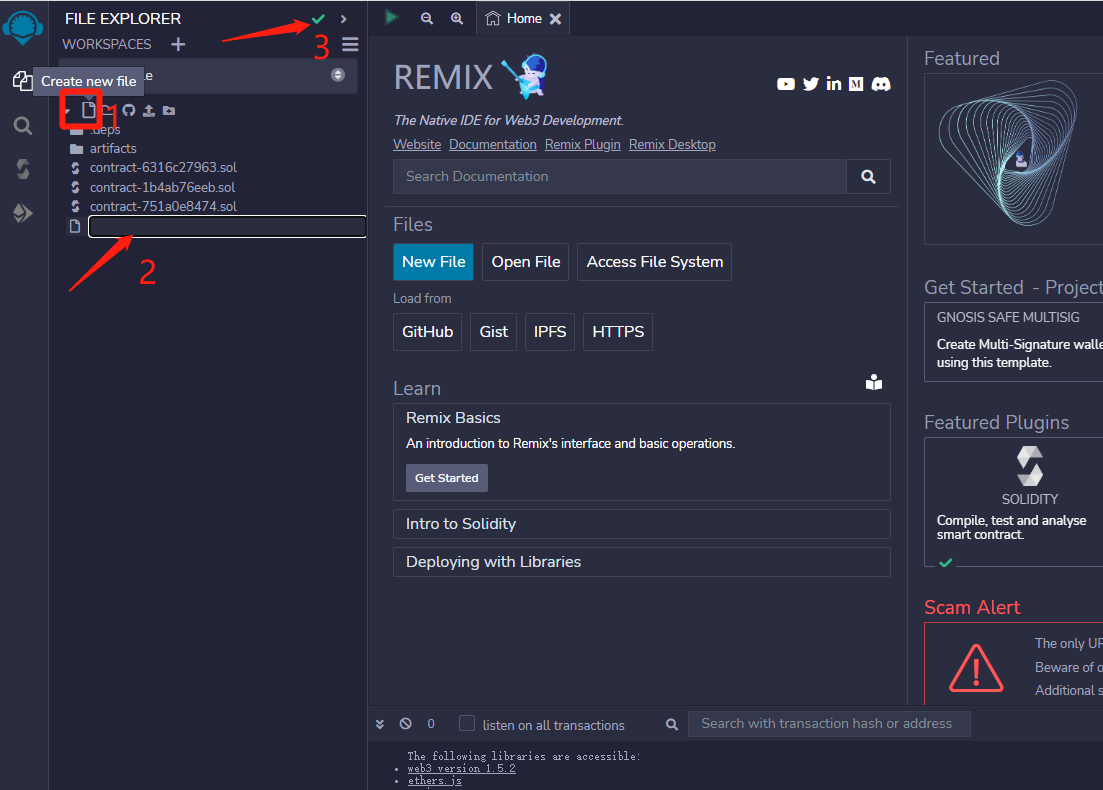Click the ethers.js library link
1103x790 pixels.
pyautogui.click(x=435, y=781)
